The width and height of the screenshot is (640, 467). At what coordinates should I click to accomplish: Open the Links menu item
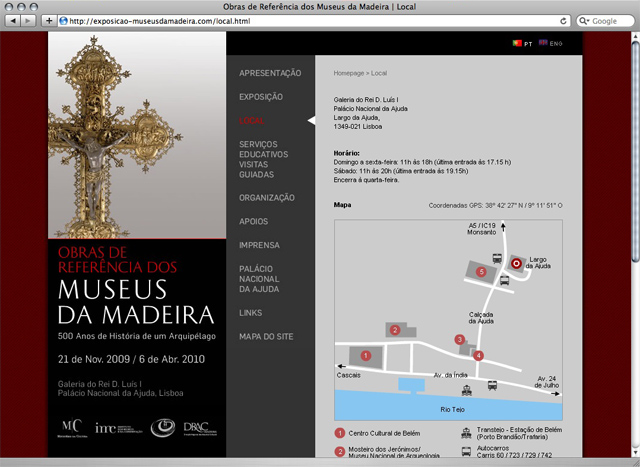click(x=250, y=313)
